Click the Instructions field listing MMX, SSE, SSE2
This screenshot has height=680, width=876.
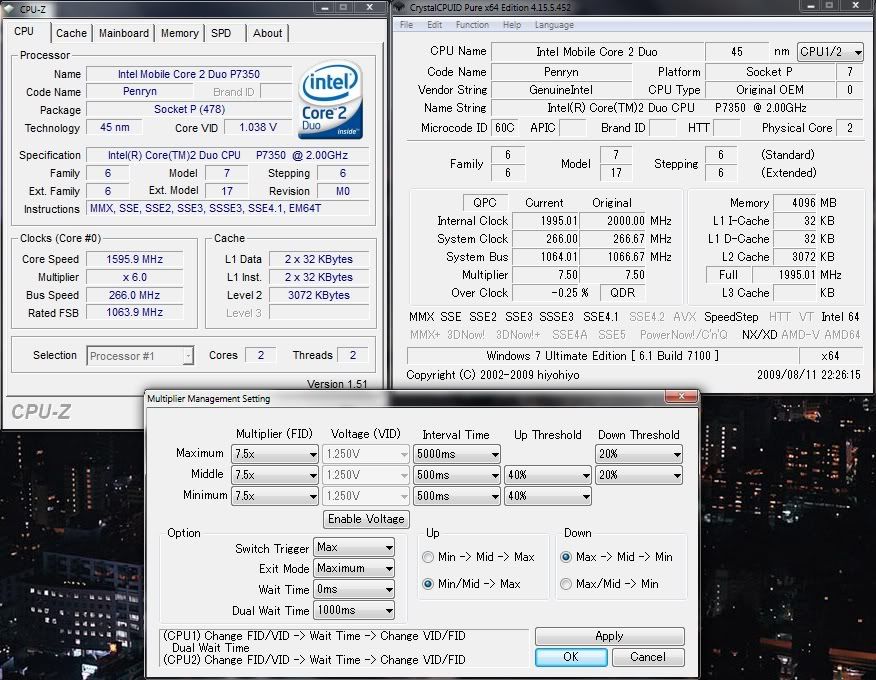(227, 208)
